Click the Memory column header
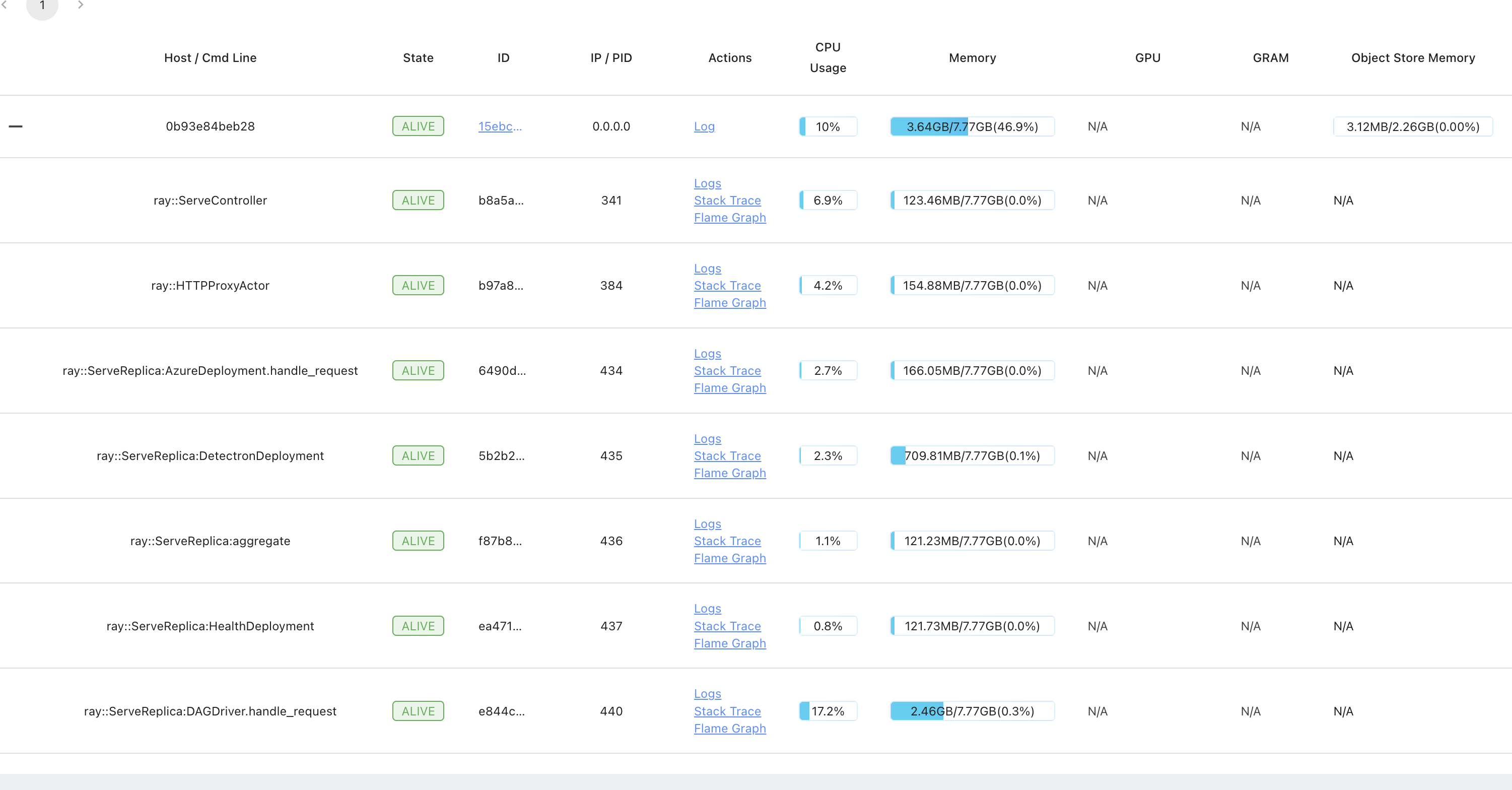Viewport: 1512px width, 790px height. [x=972, y=57]
